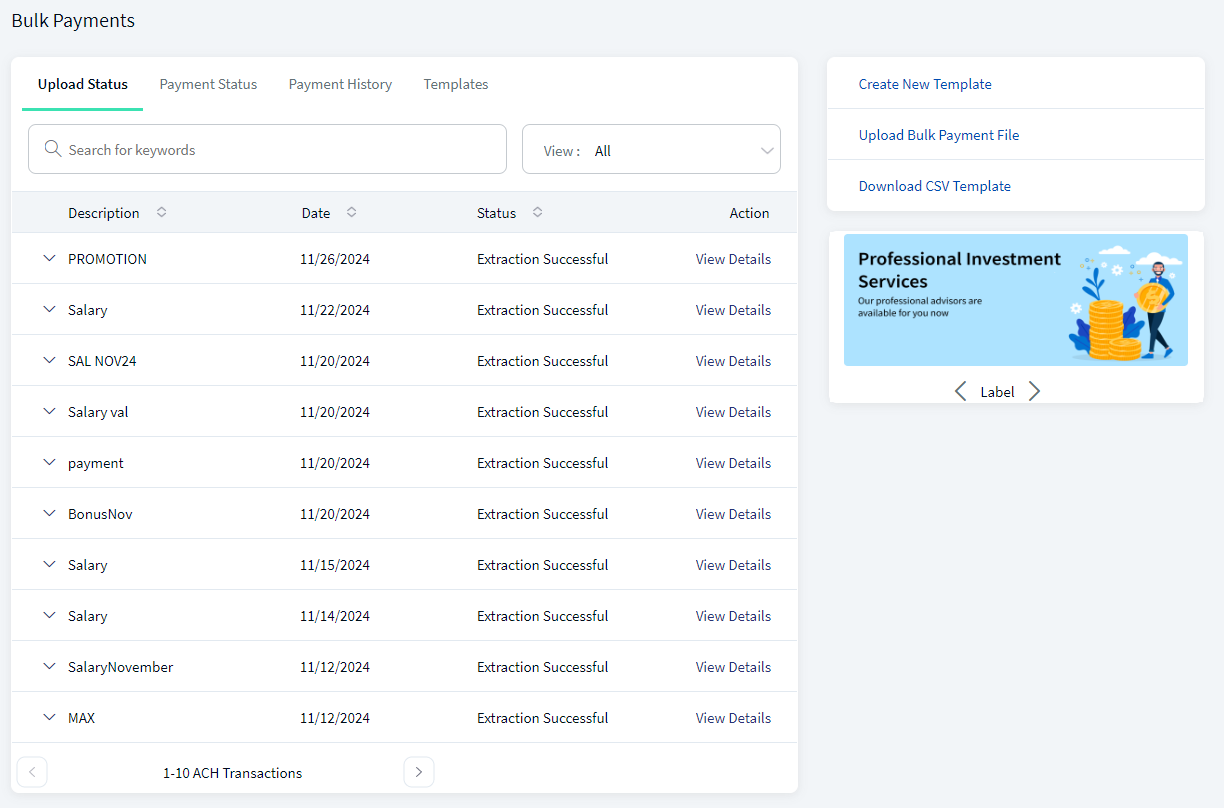Click the BonusNov description text

point(100,514)
